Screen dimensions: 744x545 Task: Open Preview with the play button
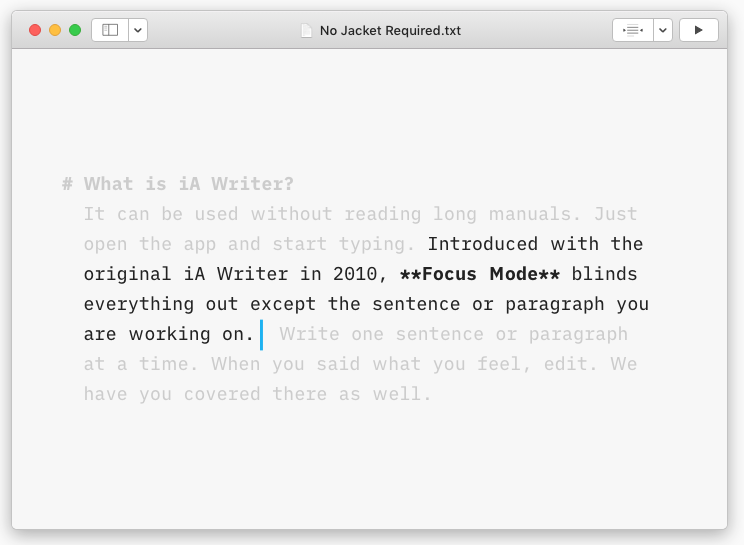[x=698, y=30]
